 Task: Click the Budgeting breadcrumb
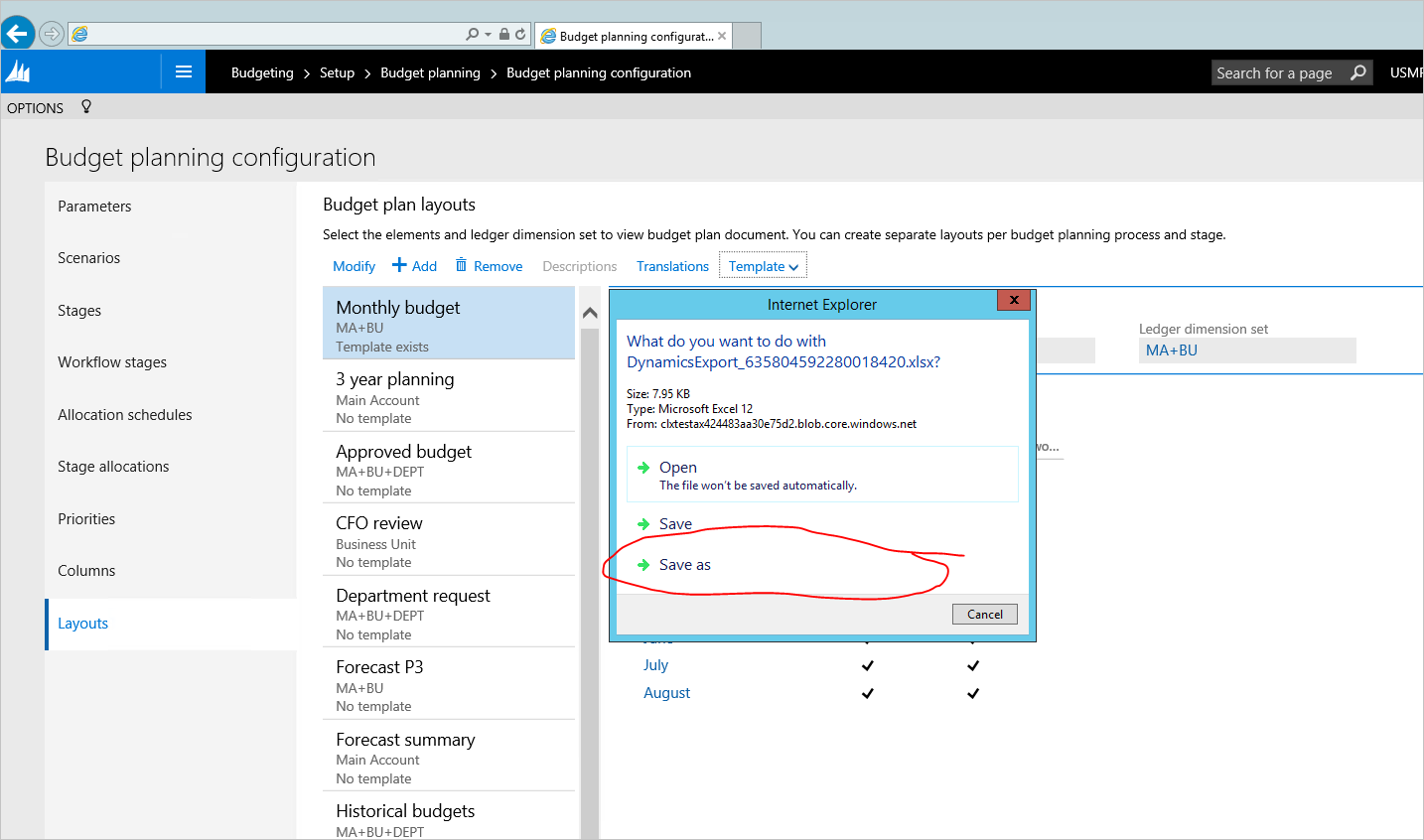(x=262, y=72)
